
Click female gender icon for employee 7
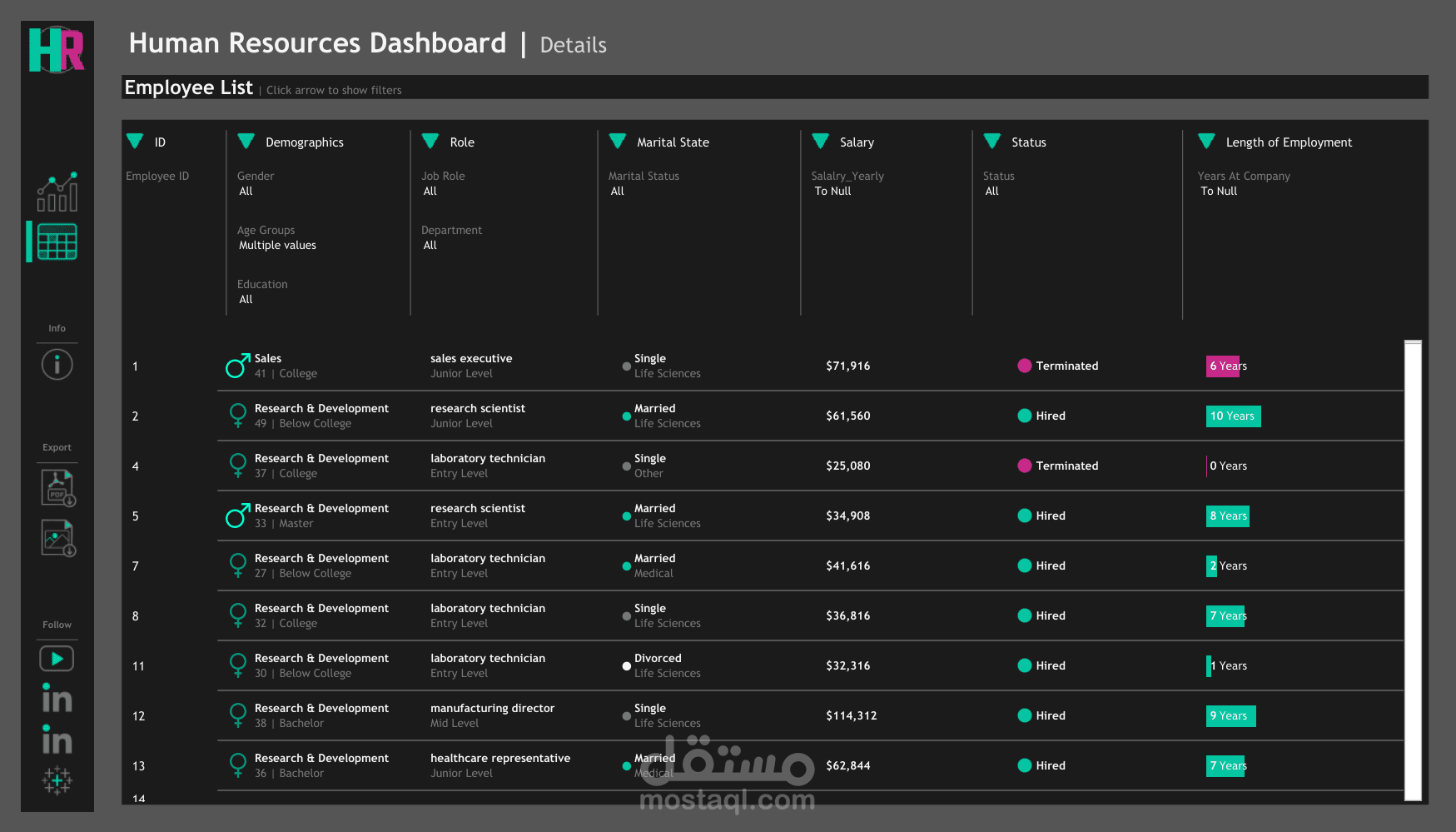tap(237, 565)
